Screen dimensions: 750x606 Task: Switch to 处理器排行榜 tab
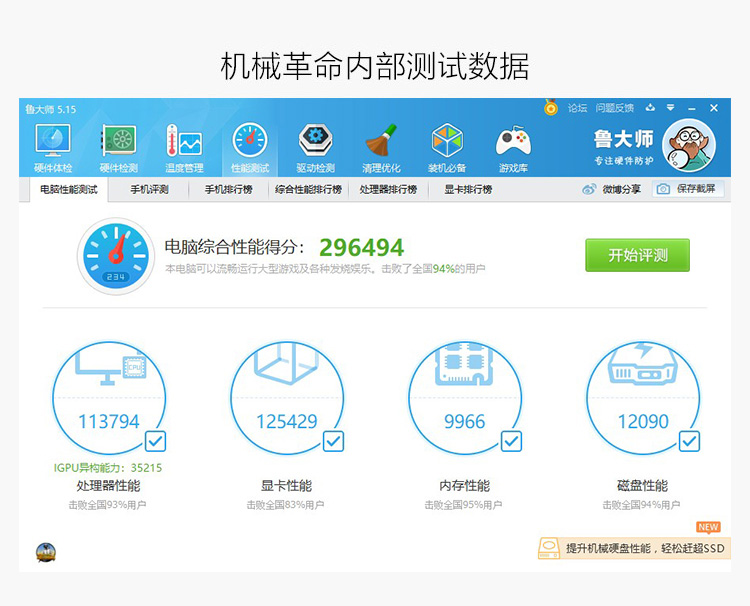pos(388,190)
